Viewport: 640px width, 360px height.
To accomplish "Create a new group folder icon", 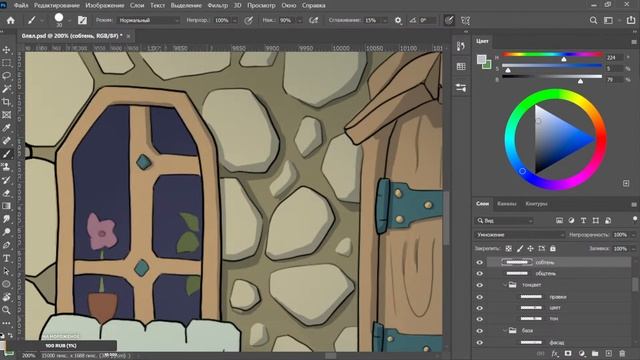I will [595, 353].
